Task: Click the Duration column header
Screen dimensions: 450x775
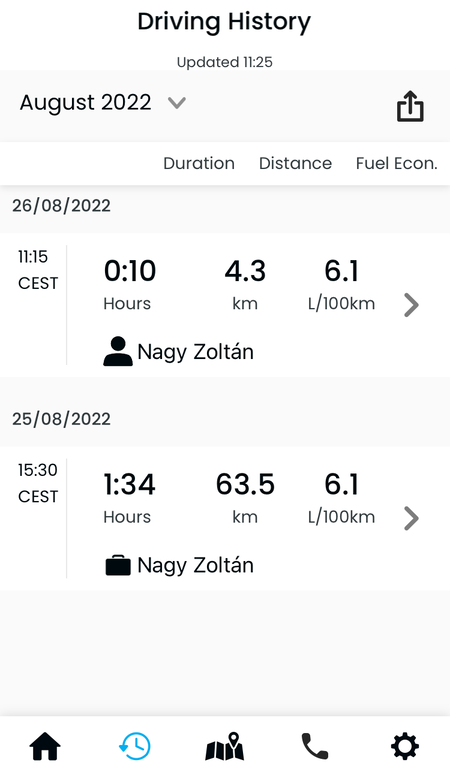Action: 199,164
